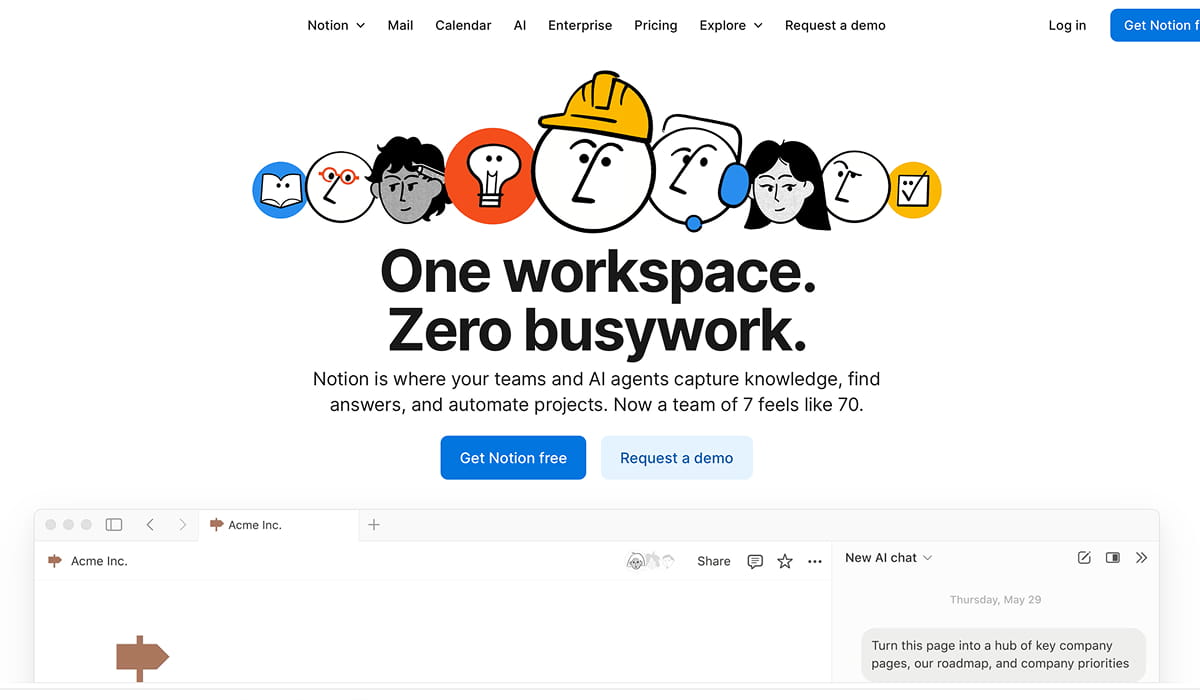
Task: Click the orange lightbulb illustration
Action: point(490,176)
